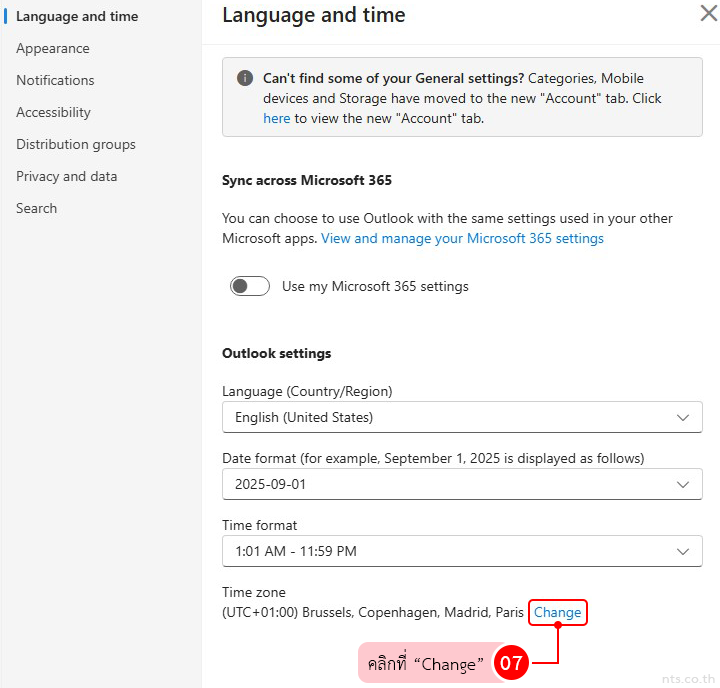
Task: Click the chevron arrow of the Language dropdown
Action: coord(683,417)
